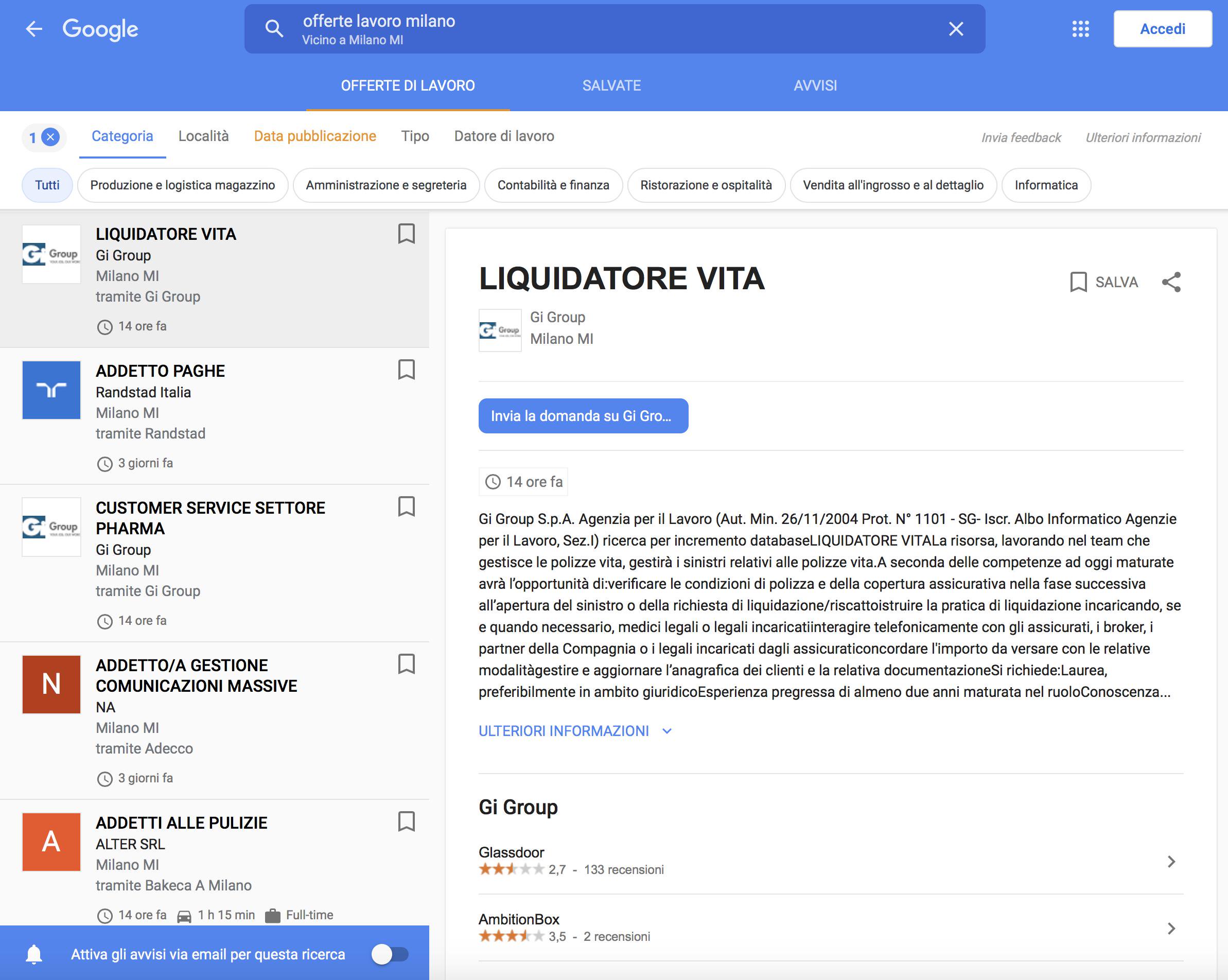The width and height of the screenshot is (1228, 980).
Task: Click the bell alert icon
Action: coord(34,954)
